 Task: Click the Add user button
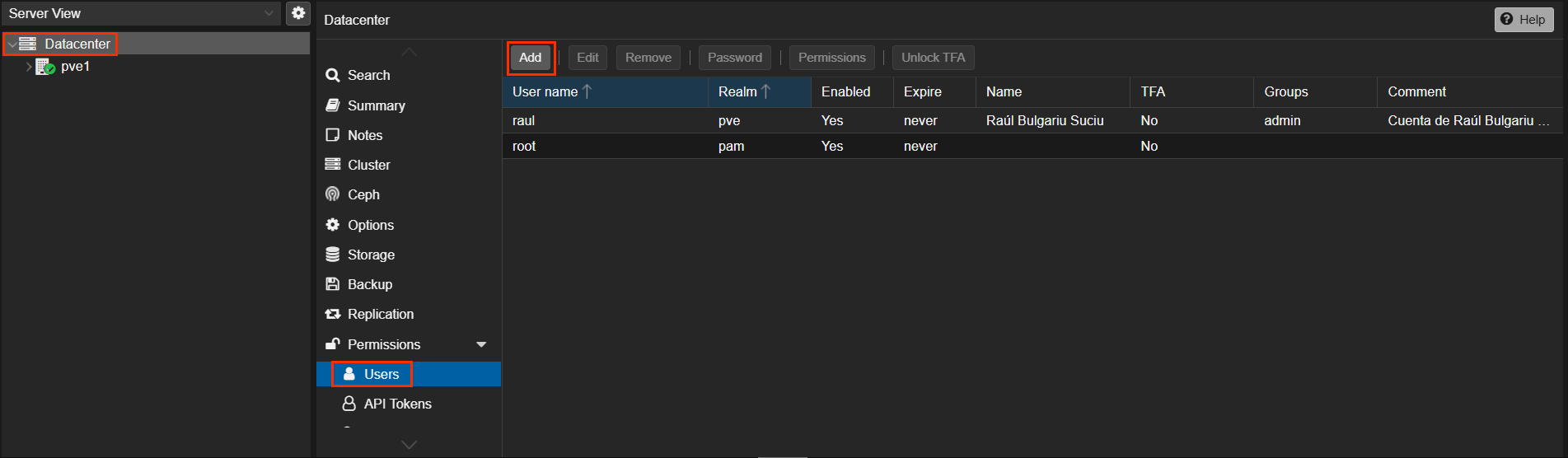530,58
